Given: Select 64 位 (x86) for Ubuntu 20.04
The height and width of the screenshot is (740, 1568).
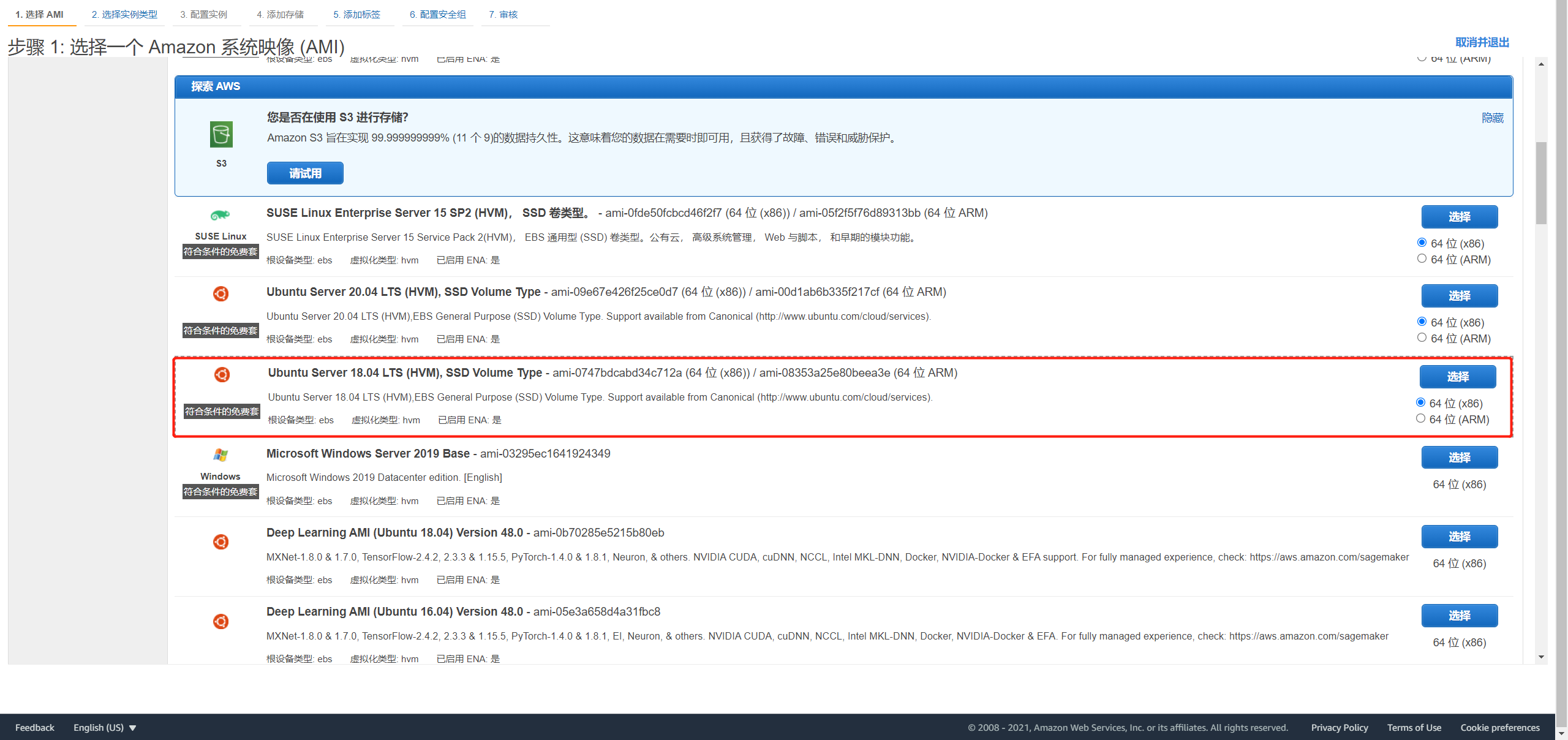Looking at the screenshot, I should 1422,322.
